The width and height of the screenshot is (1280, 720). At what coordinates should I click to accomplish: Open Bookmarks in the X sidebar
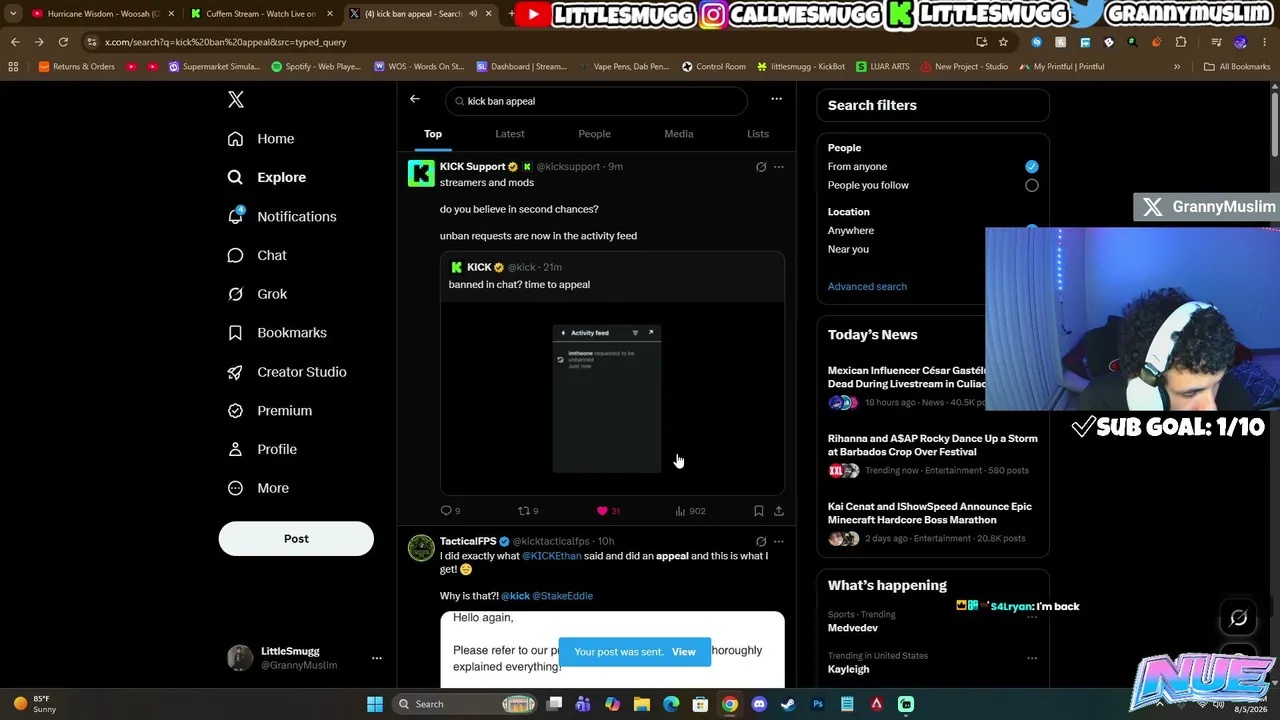(277, 333)
